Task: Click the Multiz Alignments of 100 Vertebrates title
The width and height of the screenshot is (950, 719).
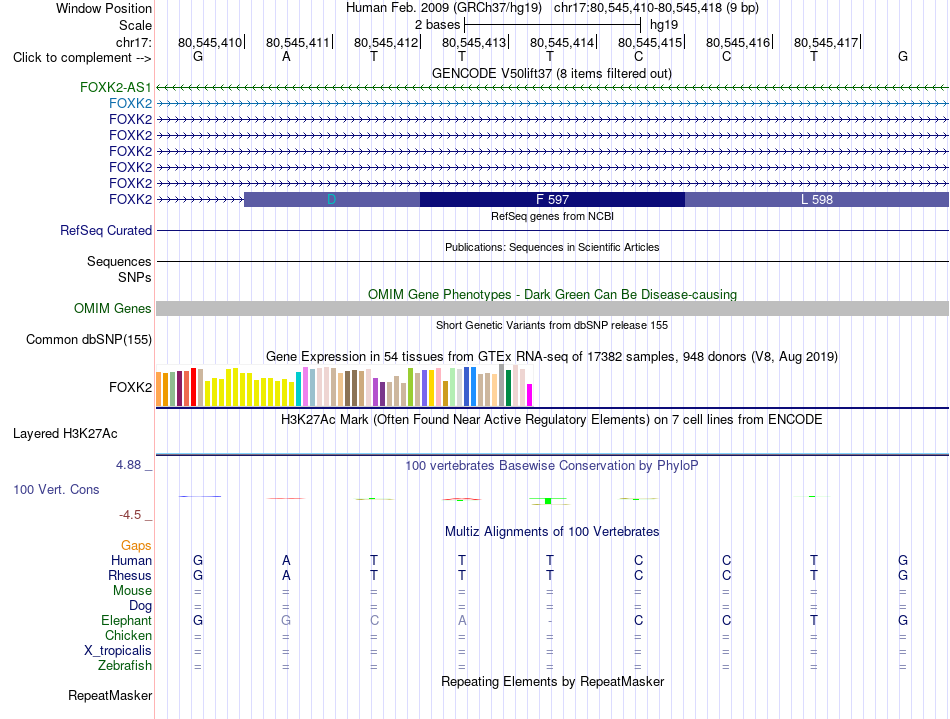Action: point(552,531)
